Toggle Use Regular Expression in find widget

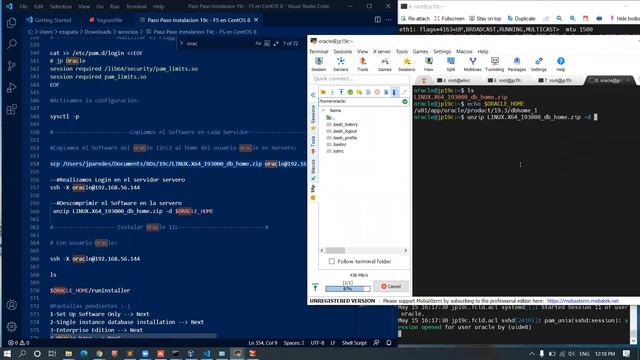click(276, 43)
